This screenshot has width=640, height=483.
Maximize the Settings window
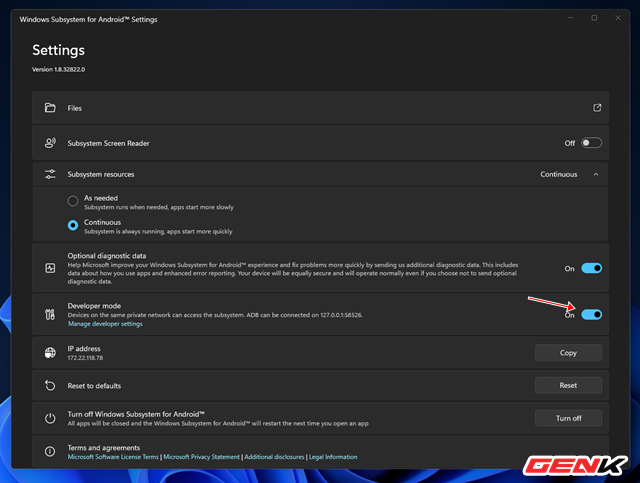coord(594,18)
